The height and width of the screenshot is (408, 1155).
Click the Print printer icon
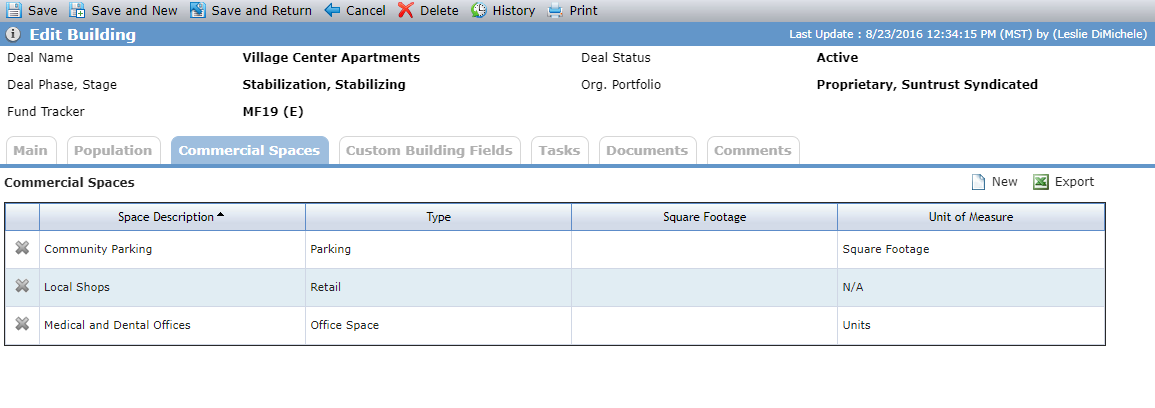click(x=555, y=10)
